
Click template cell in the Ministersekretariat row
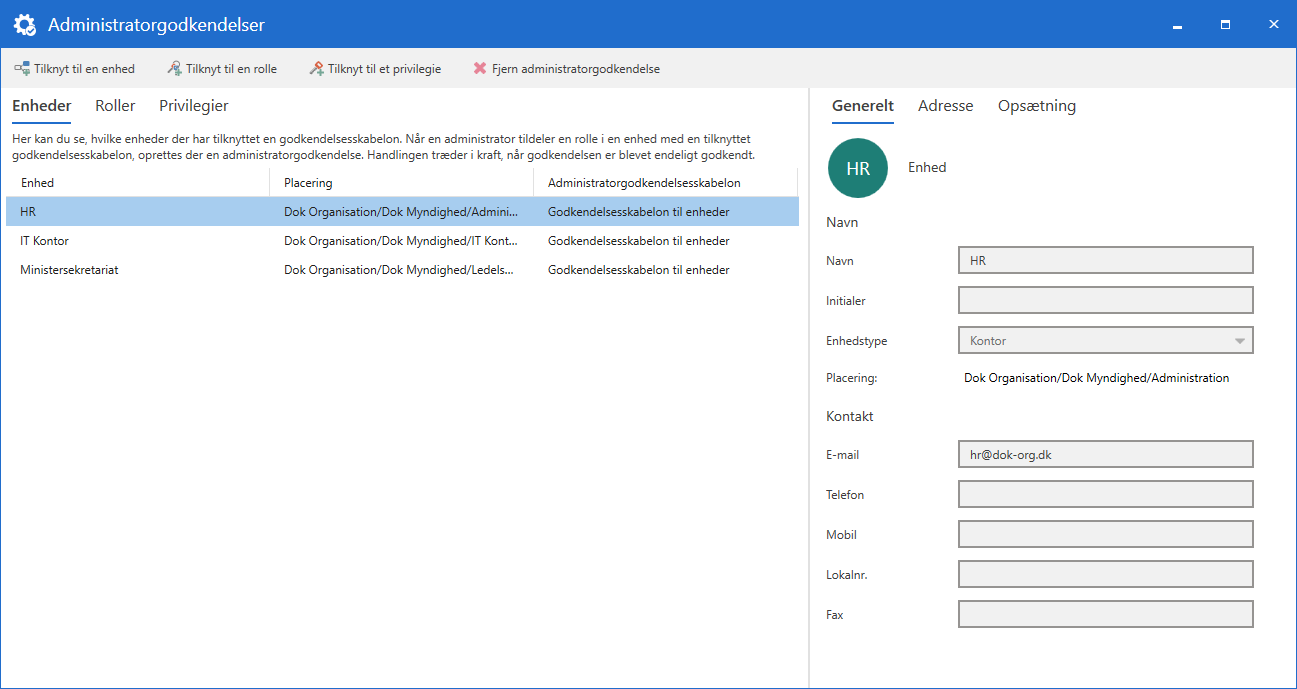[639, 270]
